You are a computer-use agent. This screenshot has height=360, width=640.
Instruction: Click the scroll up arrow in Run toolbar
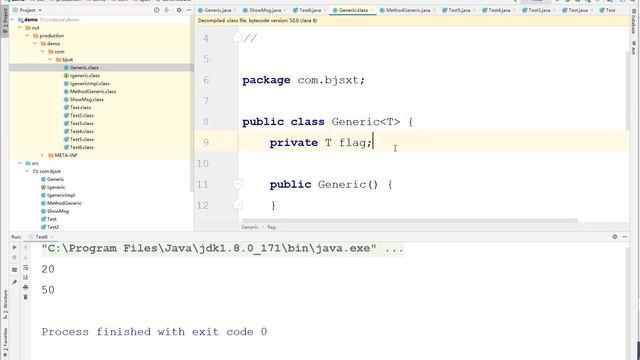click(x=25, y=247)
